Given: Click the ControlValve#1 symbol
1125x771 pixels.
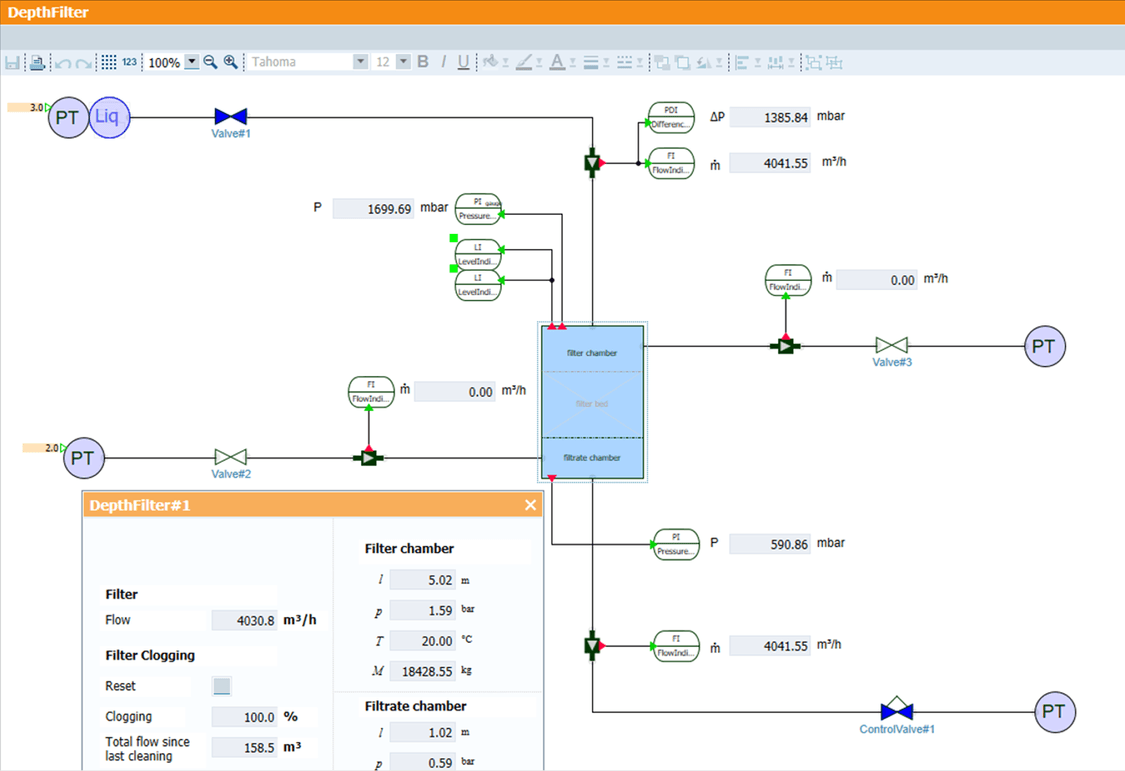Looking at the screenshot, I should pyautogui.click(x=896, y=712).
